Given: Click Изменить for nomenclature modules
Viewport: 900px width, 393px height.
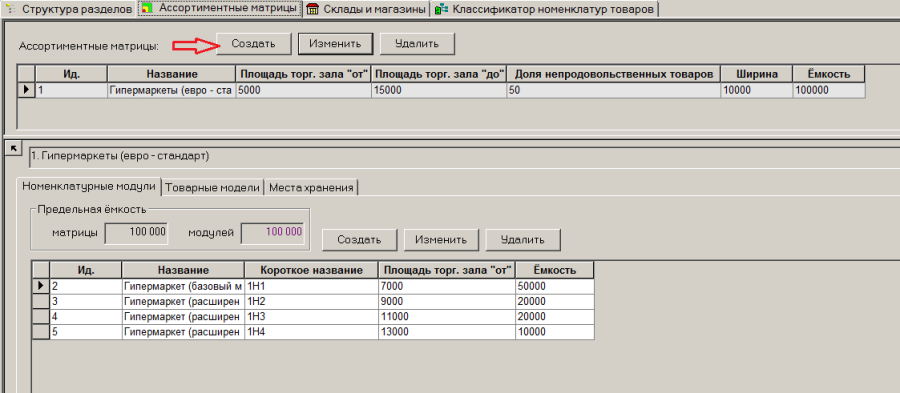Looking at the screenshot, I should click(441, 240).
